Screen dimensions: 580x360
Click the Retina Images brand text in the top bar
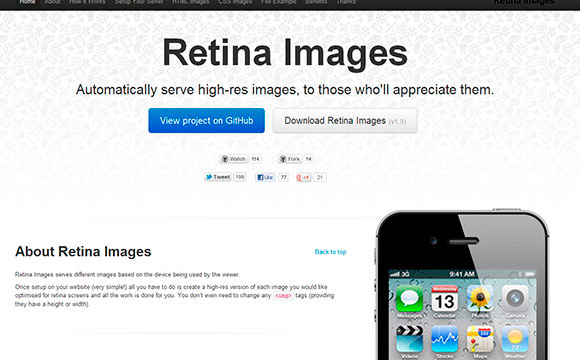(524, 2)
